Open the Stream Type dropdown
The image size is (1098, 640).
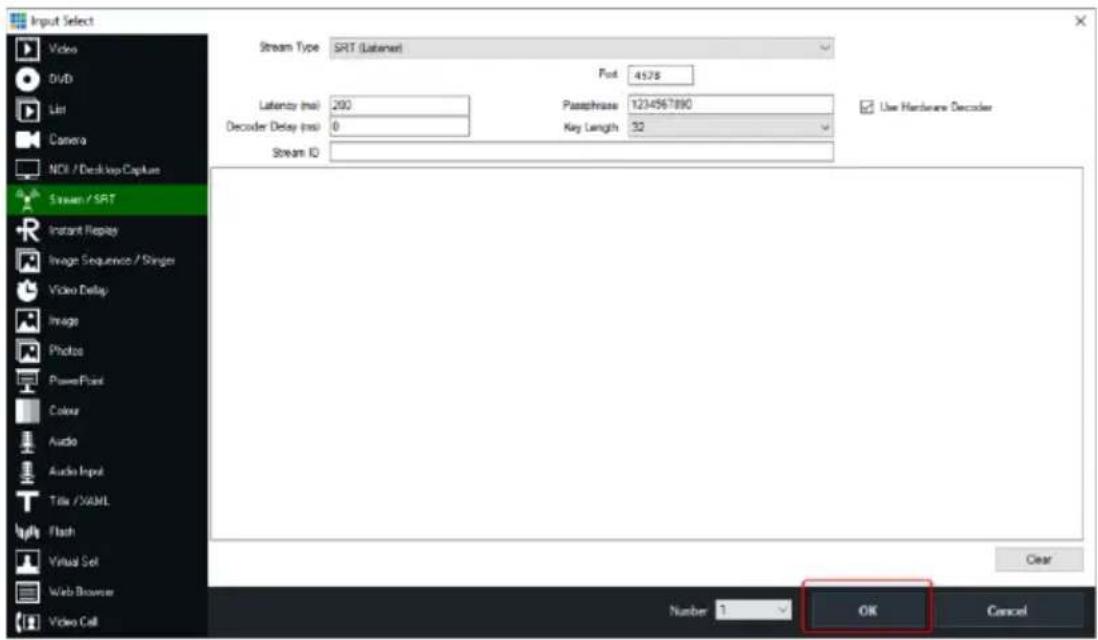point(581,48)
